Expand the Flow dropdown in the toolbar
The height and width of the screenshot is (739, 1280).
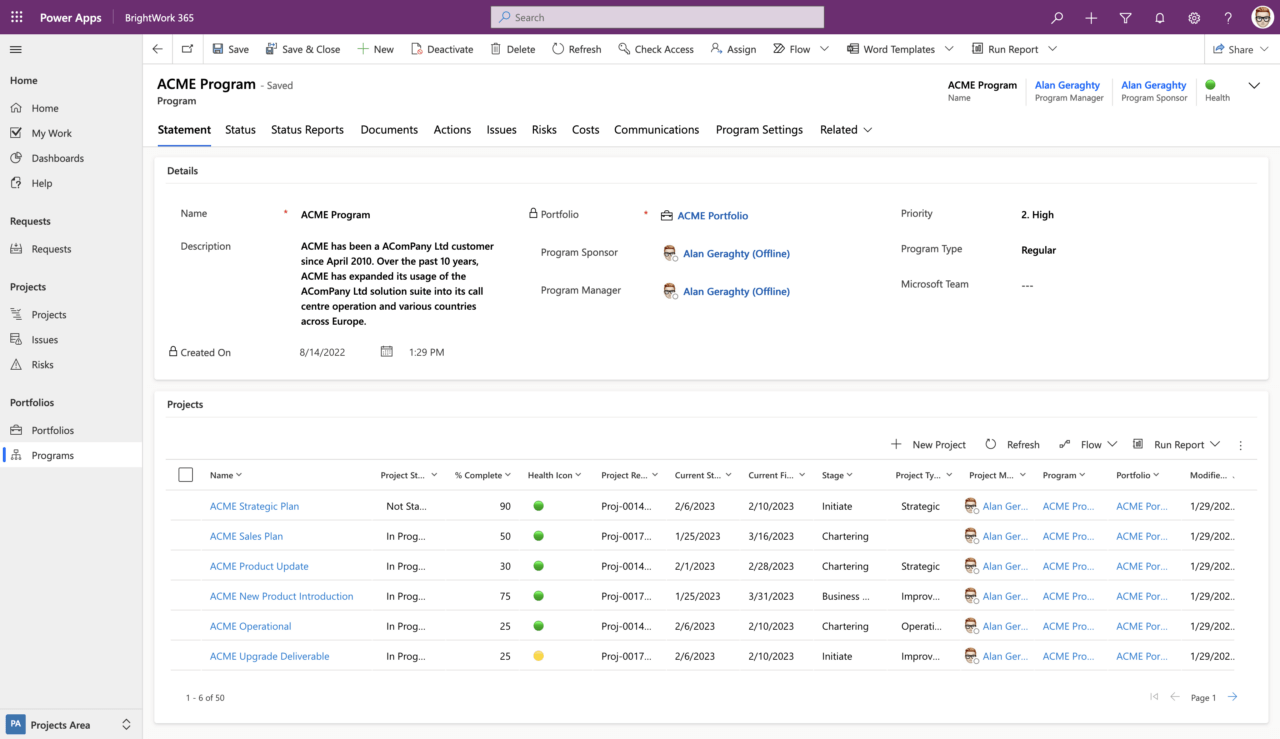point(824,48)
